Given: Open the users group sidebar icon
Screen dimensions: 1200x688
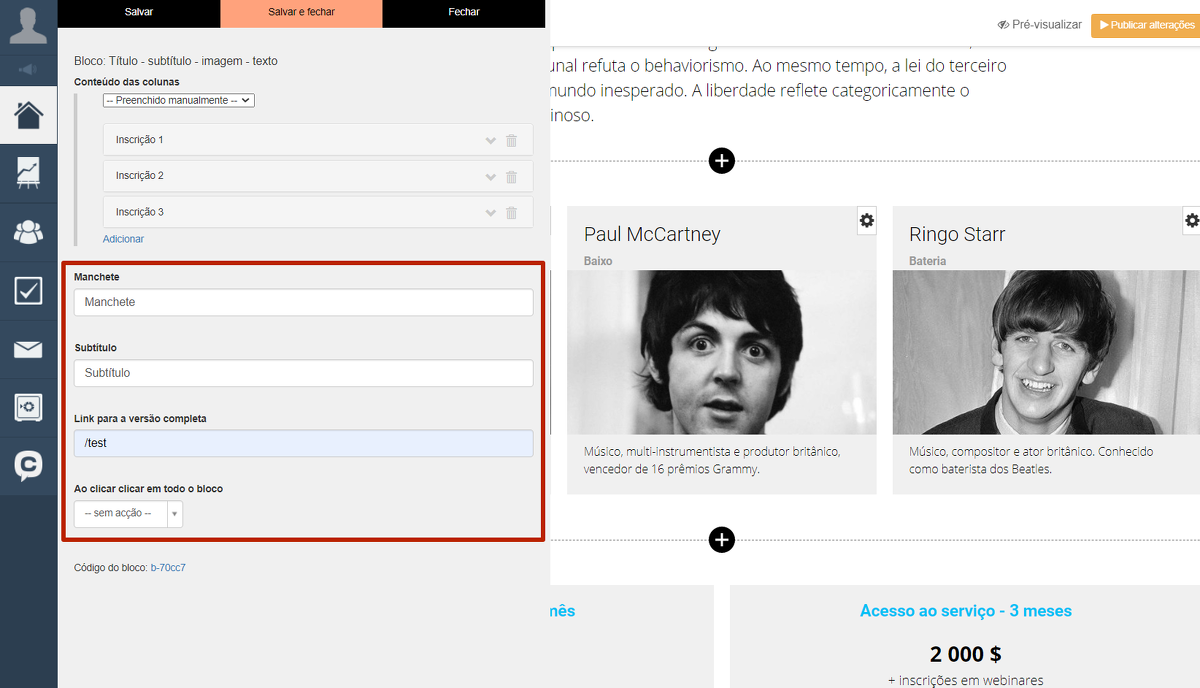Looking at the screenshot, I should tap(28, 232).
